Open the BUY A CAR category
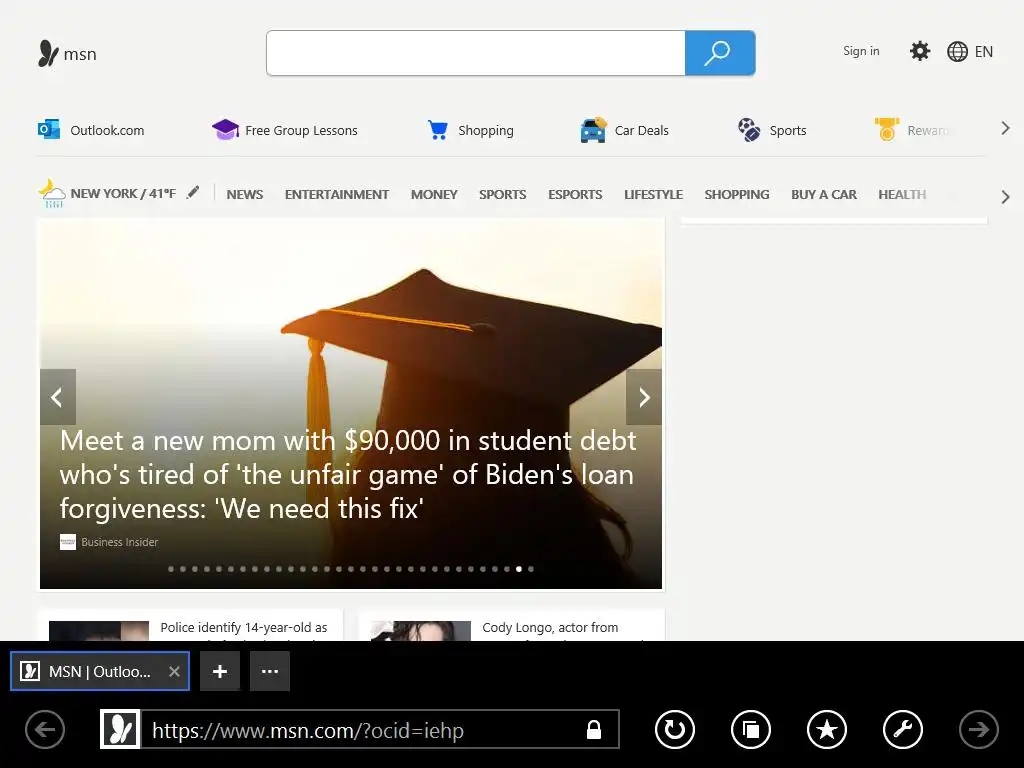 [x=824, y=195]
